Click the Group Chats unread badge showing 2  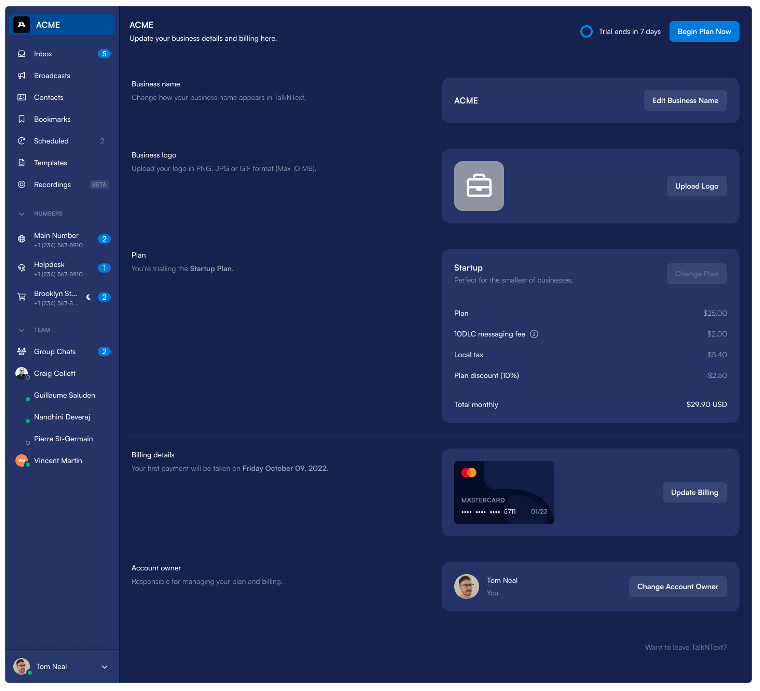(x=104, y=352)
